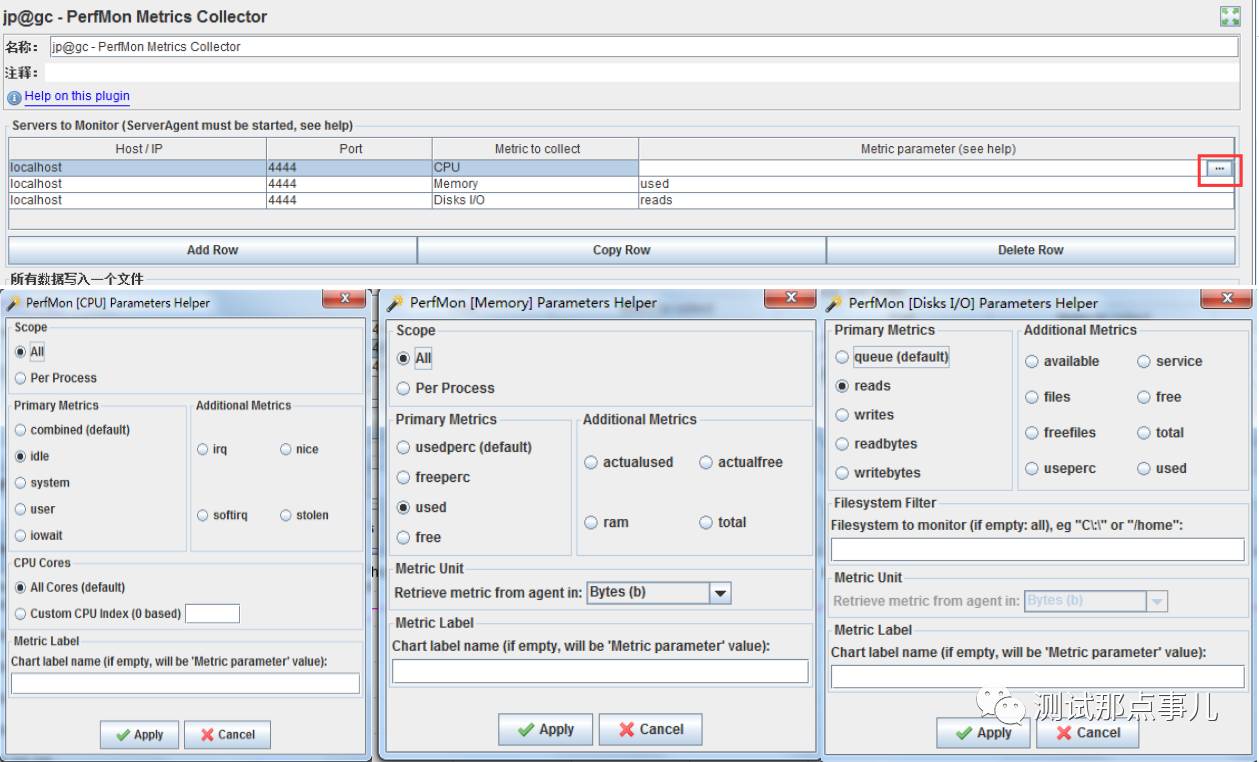Select queue (default) disk metric
1259x762 pixels.
892,357
